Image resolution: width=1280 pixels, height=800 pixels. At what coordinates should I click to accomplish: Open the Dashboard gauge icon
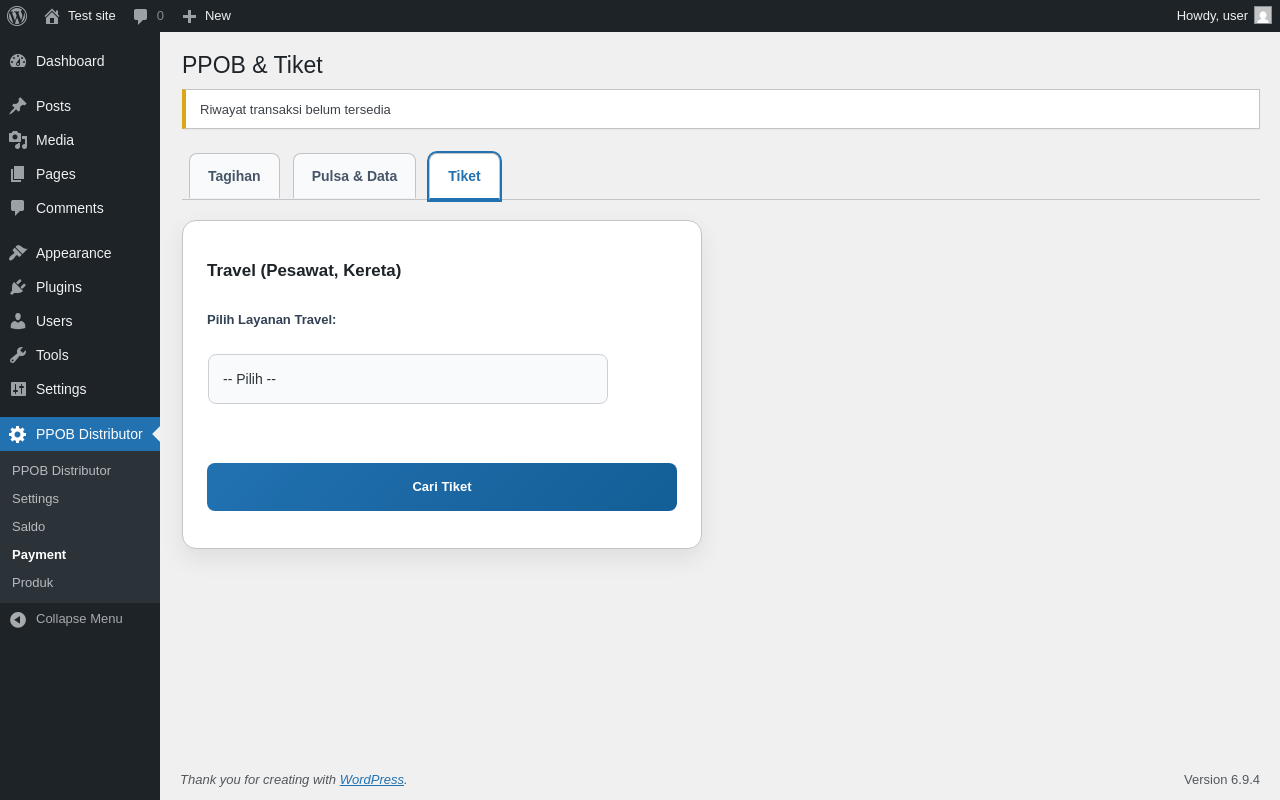[18, 61]
